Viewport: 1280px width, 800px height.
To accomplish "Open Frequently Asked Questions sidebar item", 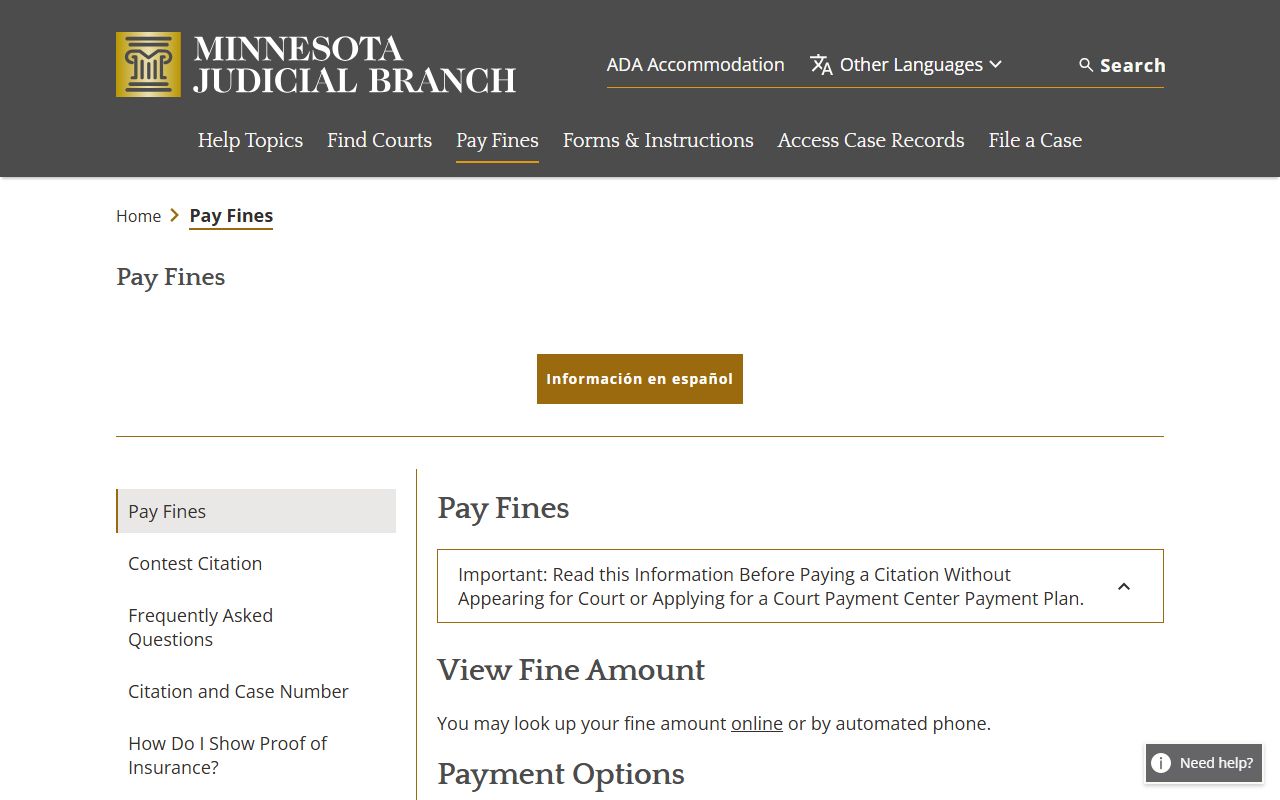I will [200, 627].
